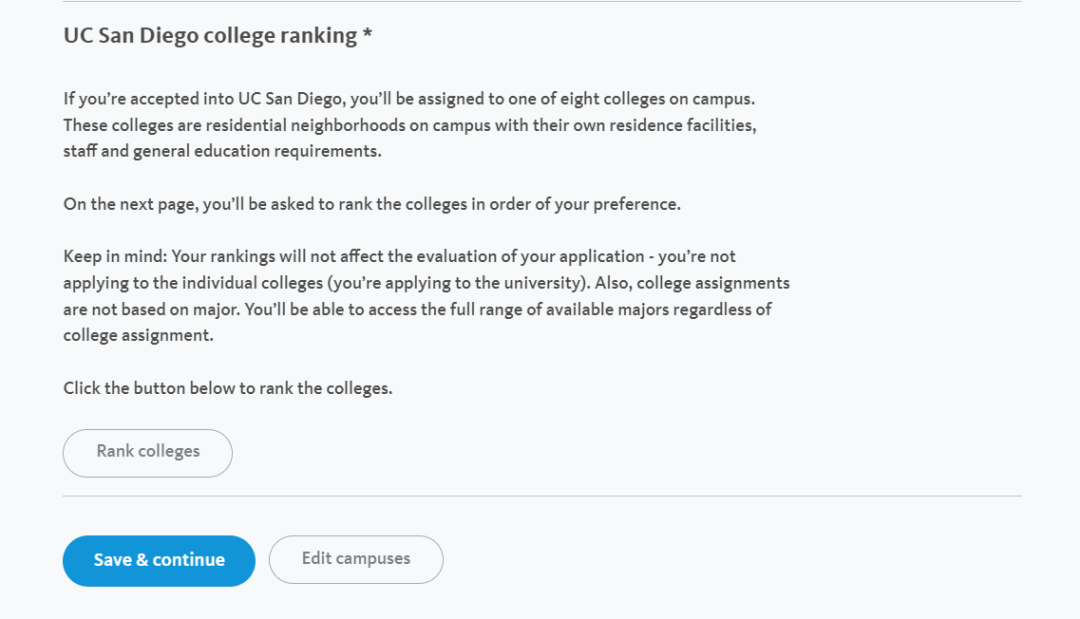
Task: Click the line starting "applying to the individual colleges"
Action: [x=426, y=283]
